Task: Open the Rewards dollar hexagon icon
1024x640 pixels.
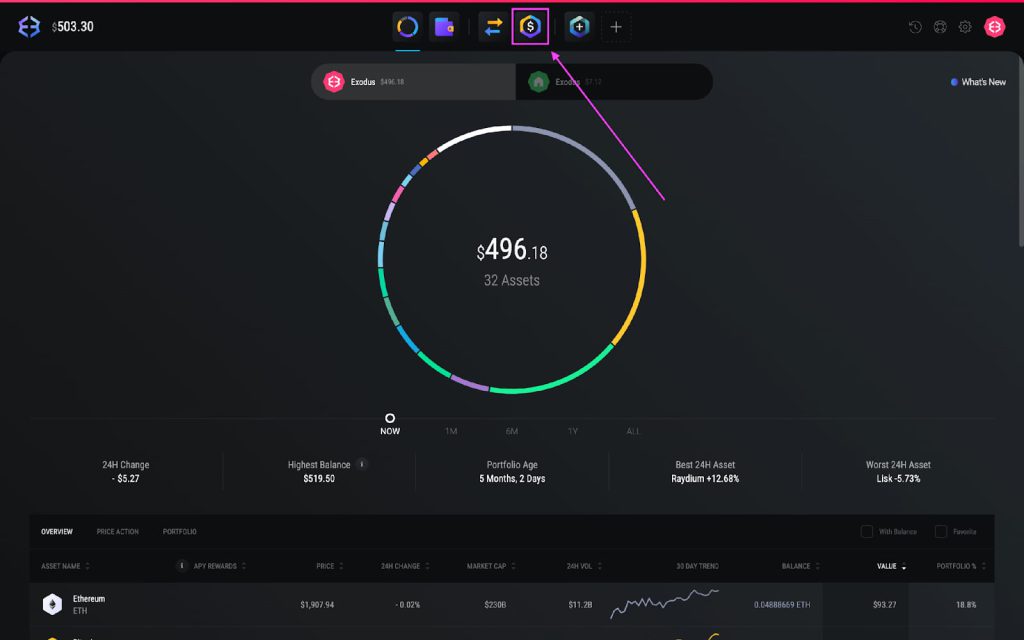Action: coord(530,27)
